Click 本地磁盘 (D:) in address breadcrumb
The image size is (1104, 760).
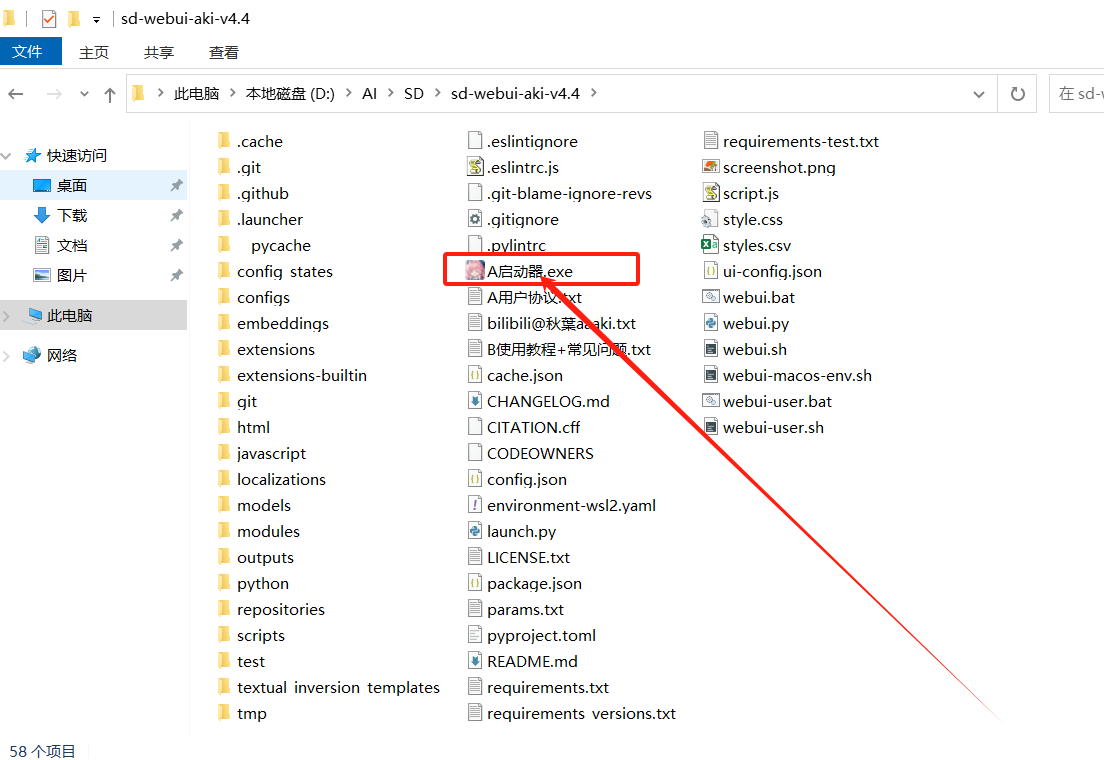tap(290, 94)
